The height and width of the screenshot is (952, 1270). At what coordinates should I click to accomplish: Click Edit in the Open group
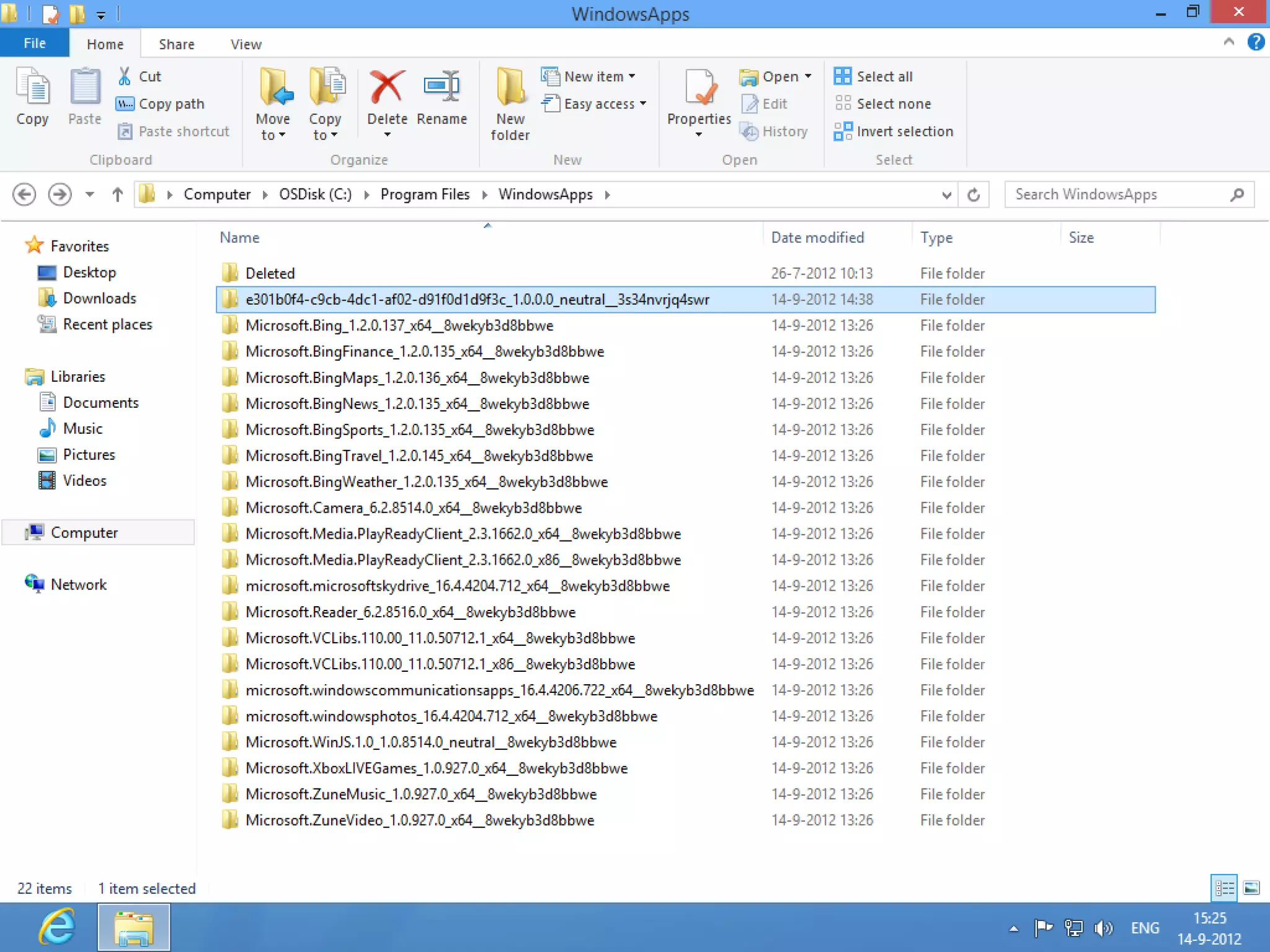pyautogui.click(x=765, y=104)
